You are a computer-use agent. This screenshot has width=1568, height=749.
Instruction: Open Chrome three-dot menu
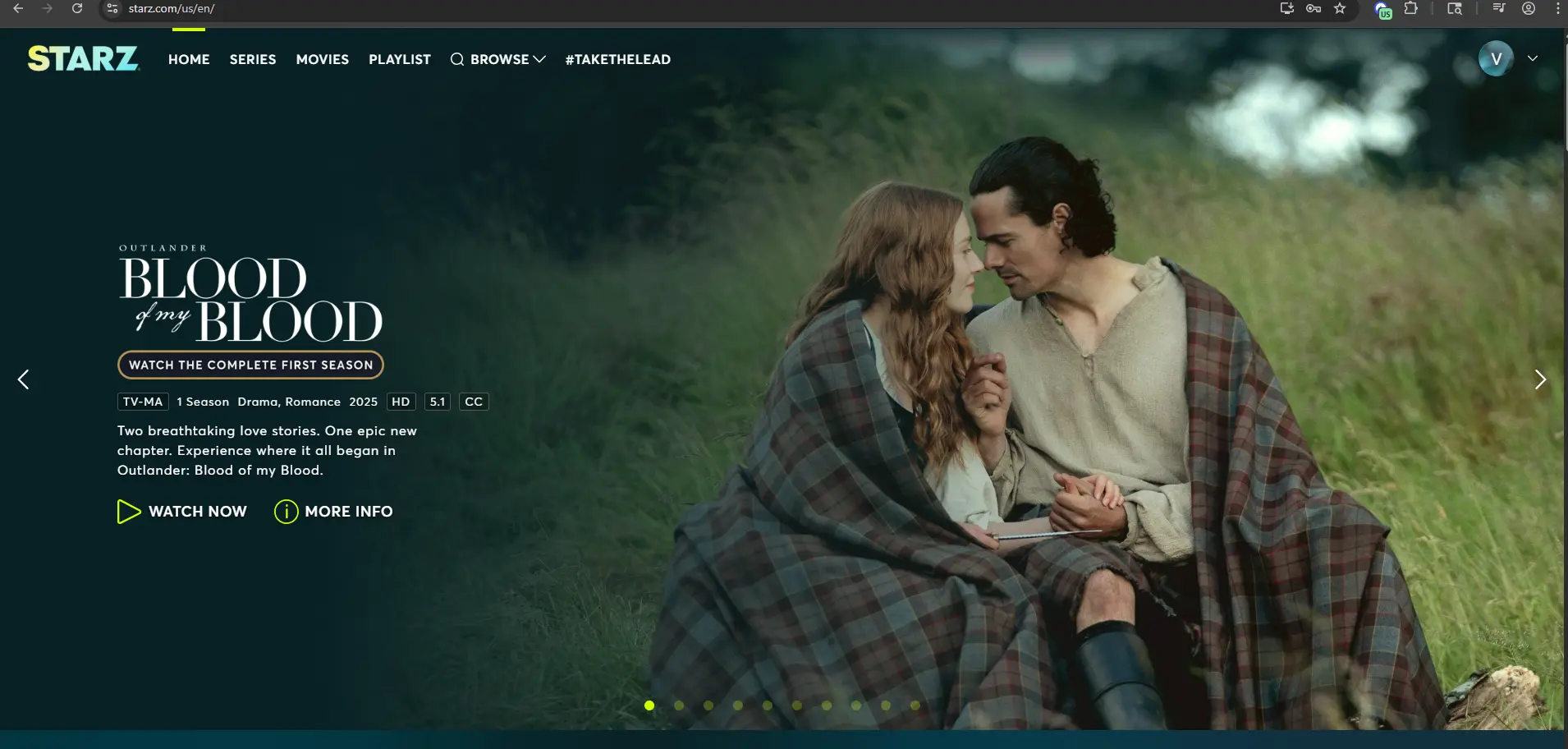coord(1557,8)
